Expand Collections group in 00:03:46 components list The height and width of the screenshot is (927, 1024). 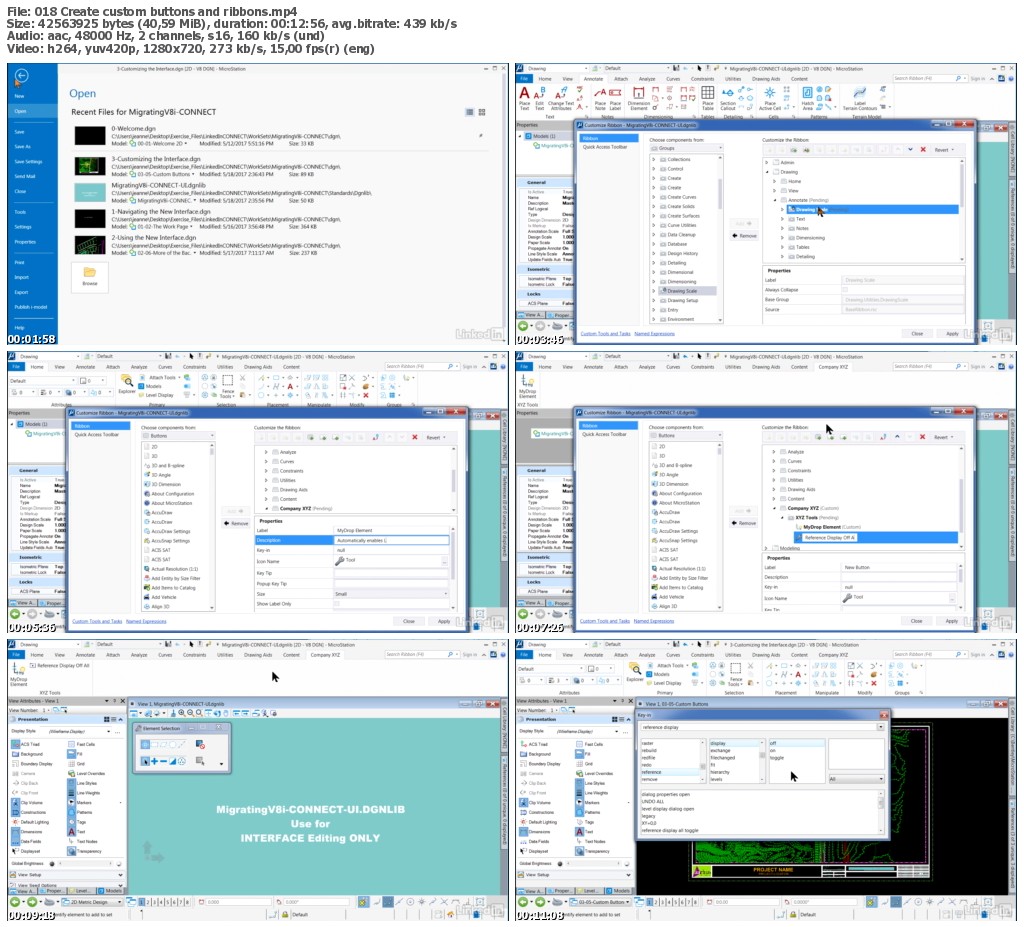click(654, 159)
